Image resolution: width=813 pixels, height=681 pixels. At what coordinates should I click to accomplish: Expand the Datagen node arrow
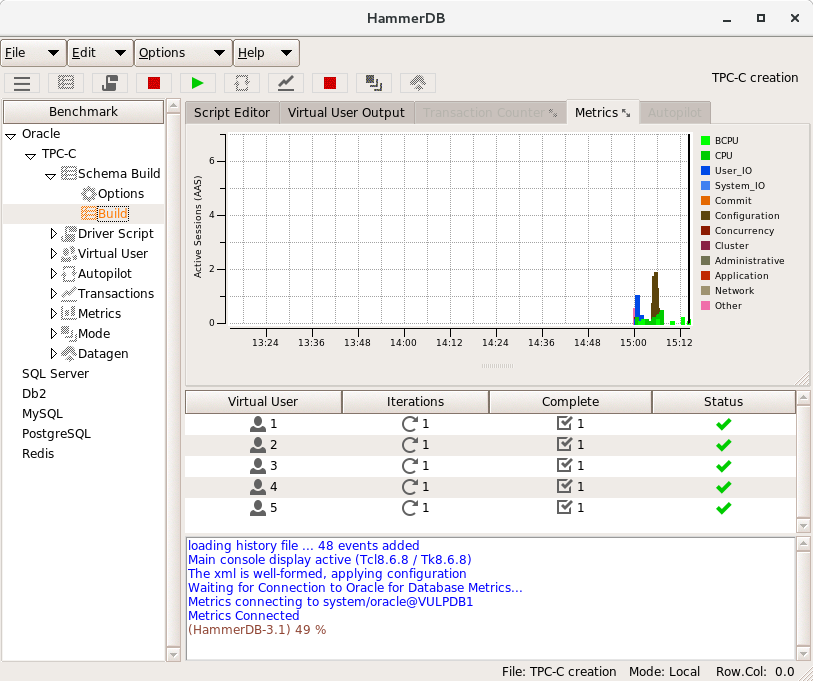point(53,354)
